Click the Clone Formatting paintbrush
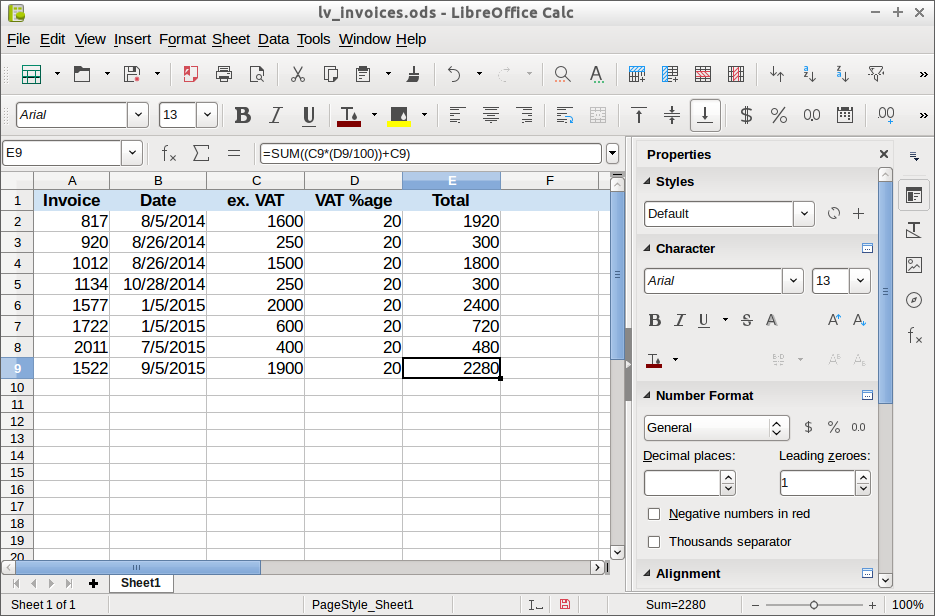The height and width of the screenshot is (616, 935). coord(413,73)
